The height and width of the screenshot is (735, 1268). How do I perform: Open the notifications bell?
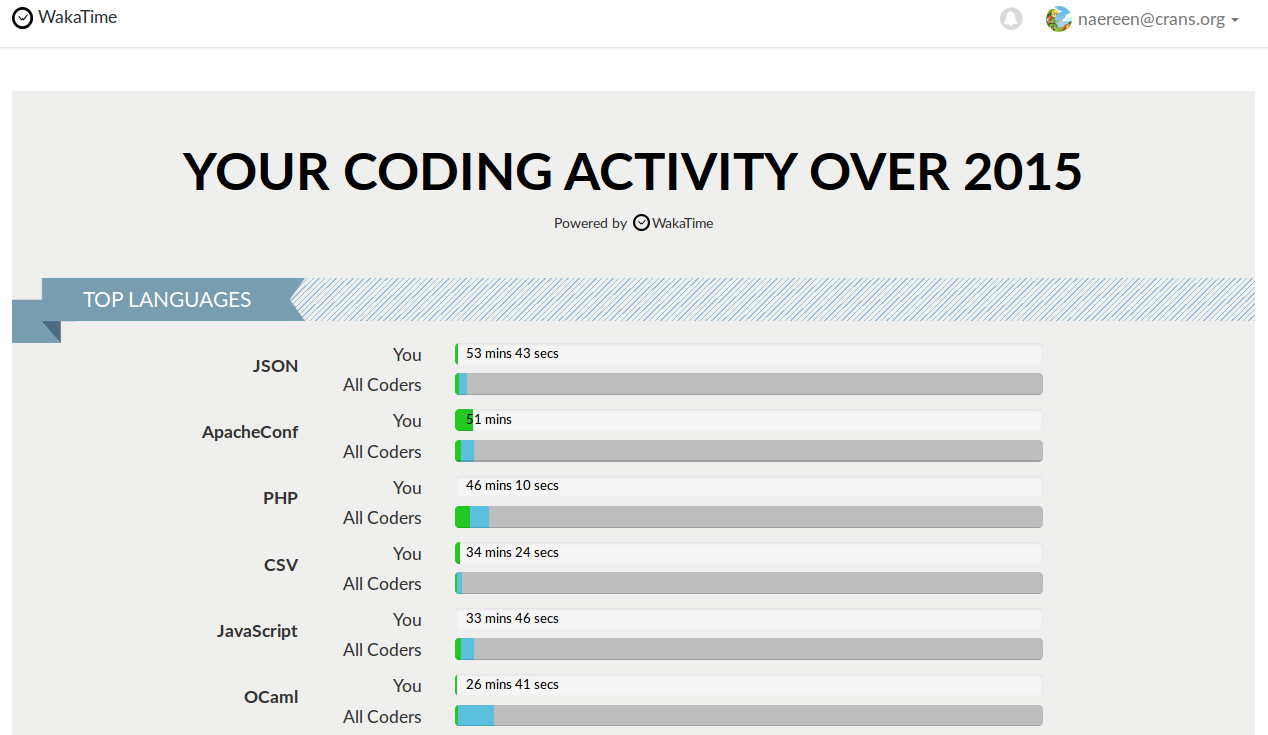1011,19
